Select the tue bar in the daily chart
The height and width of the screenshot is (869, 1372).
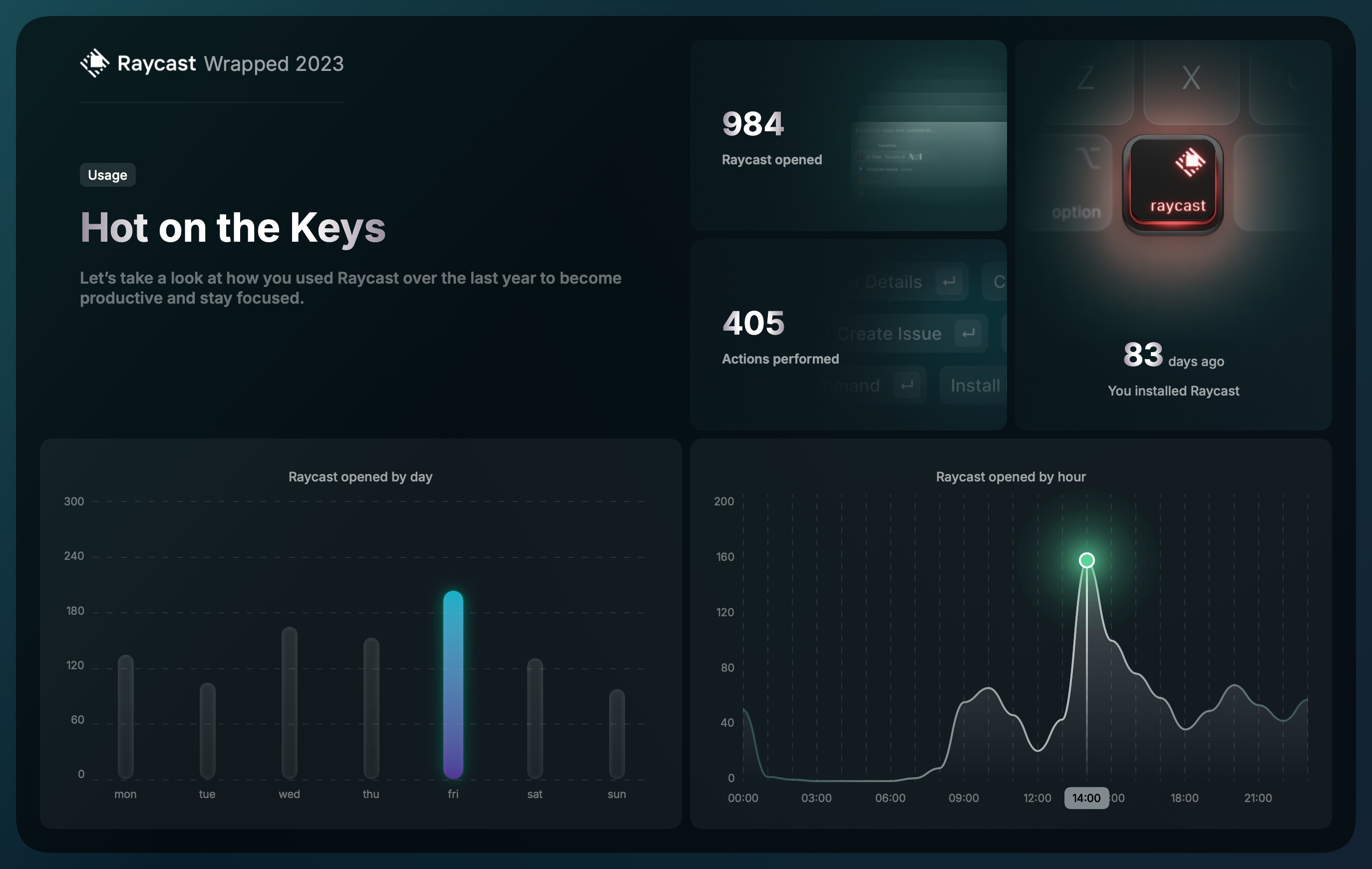[207, 731]
